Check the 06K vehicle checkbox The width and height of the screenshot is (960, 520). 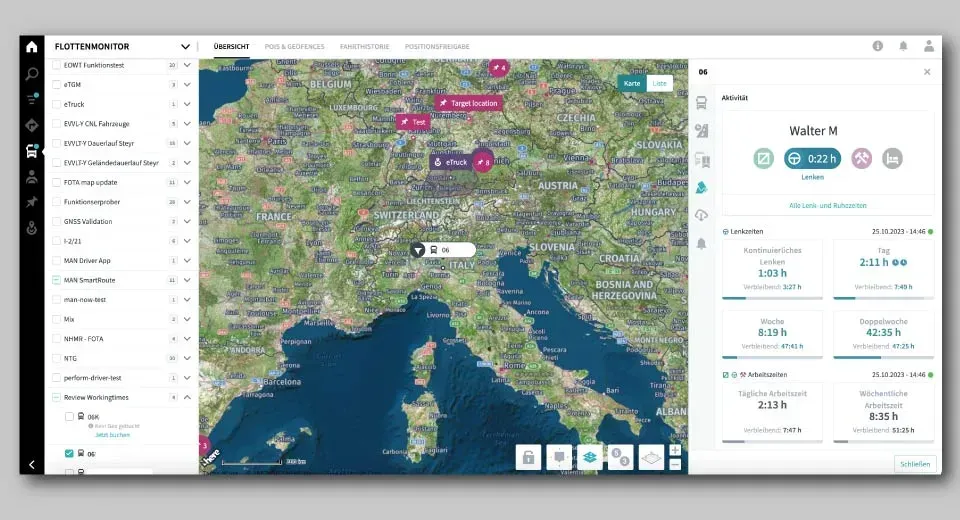69,416
